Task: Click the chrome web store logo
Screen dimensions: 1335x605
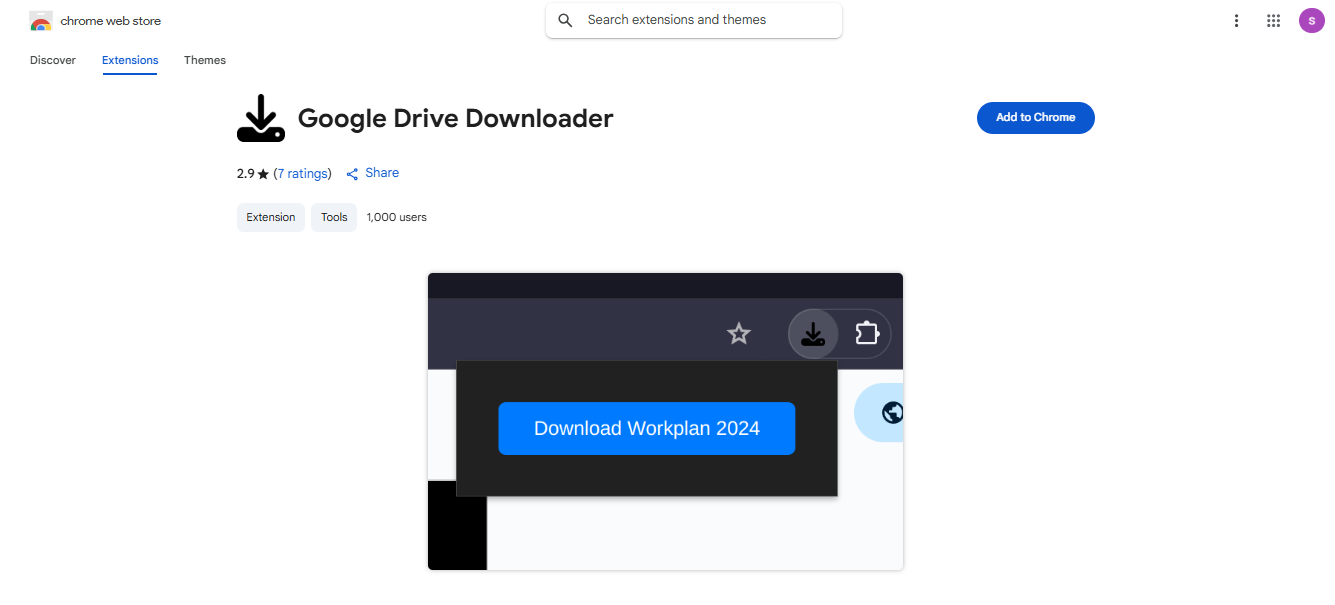Action: click(x=41, y=20)
